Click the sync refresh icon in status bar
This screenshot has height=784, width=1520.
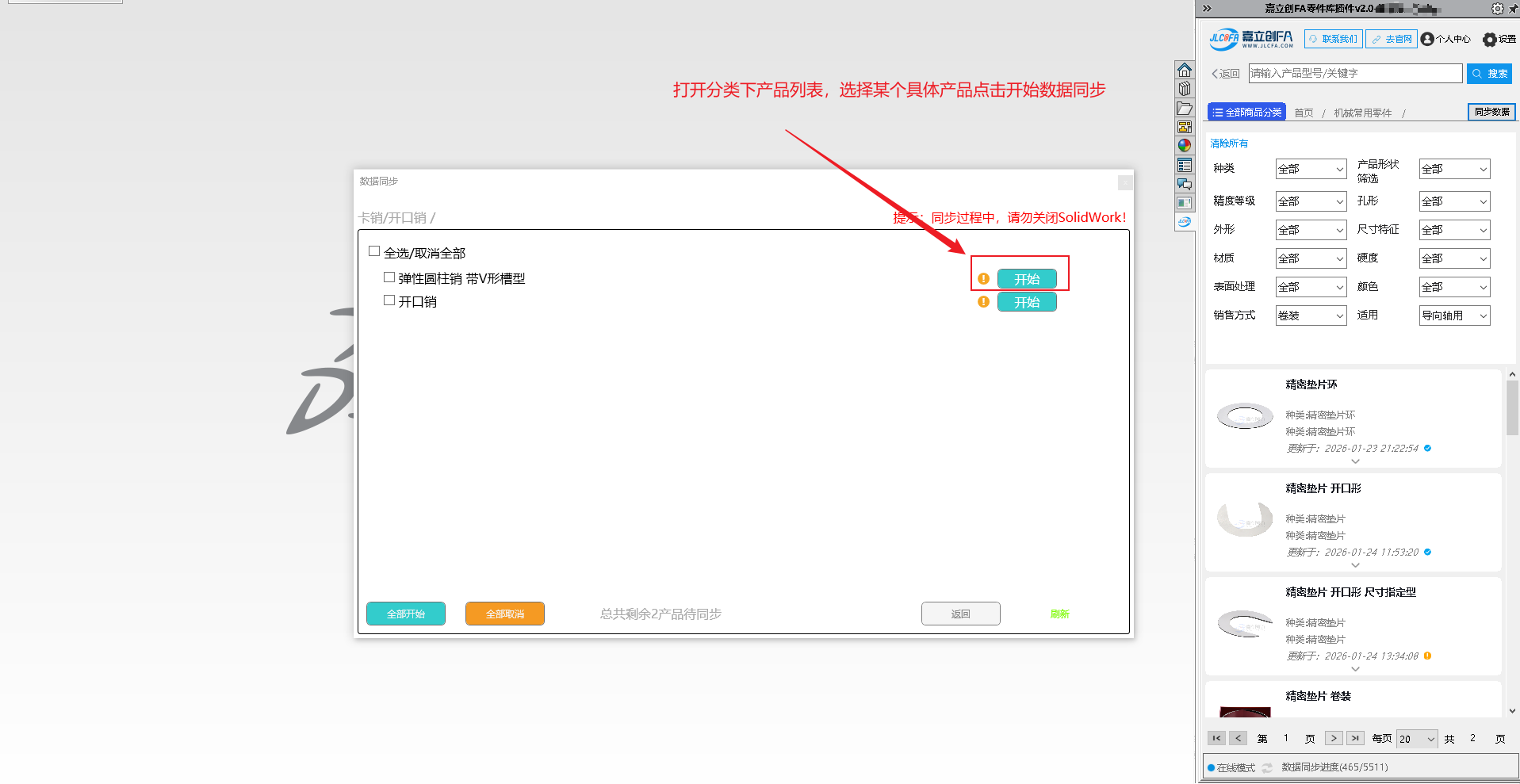pos(1267,767)
